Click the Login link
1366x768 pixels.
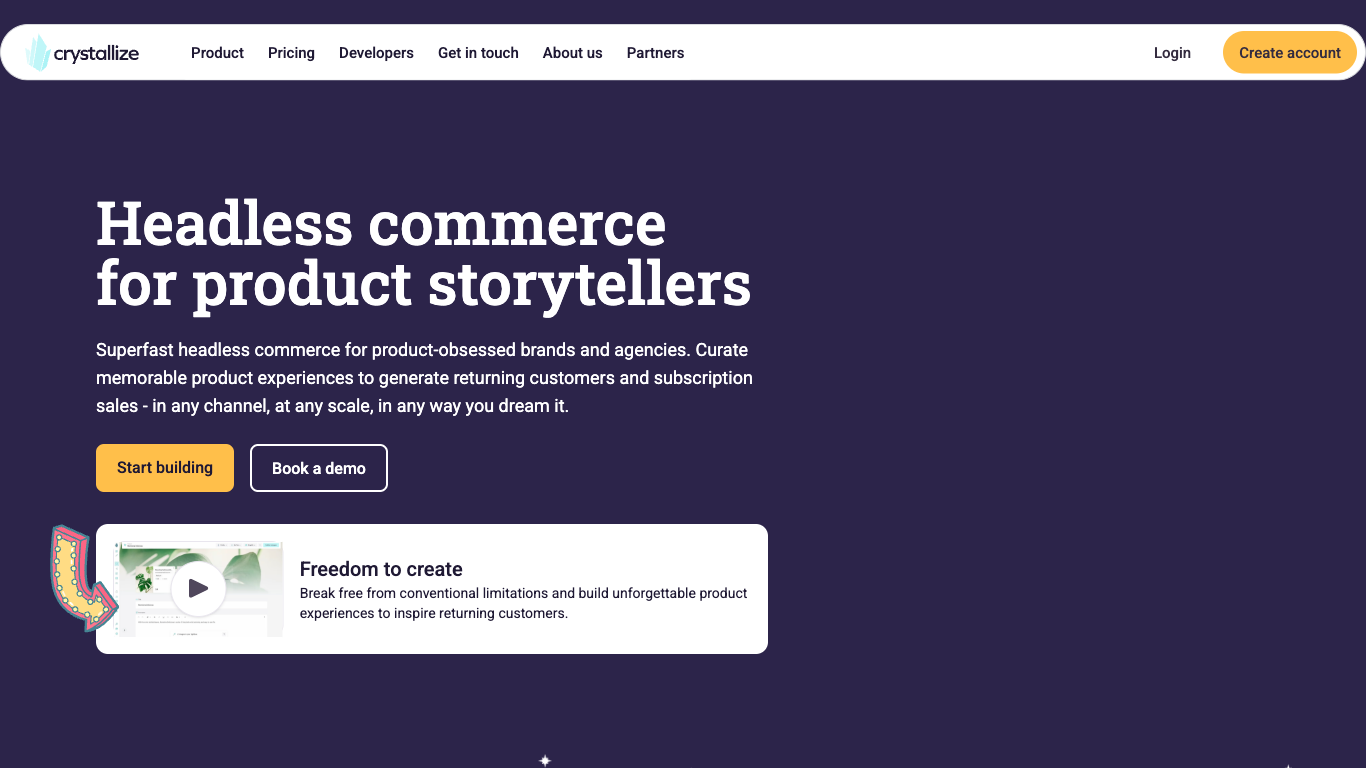coord(1172,53)
